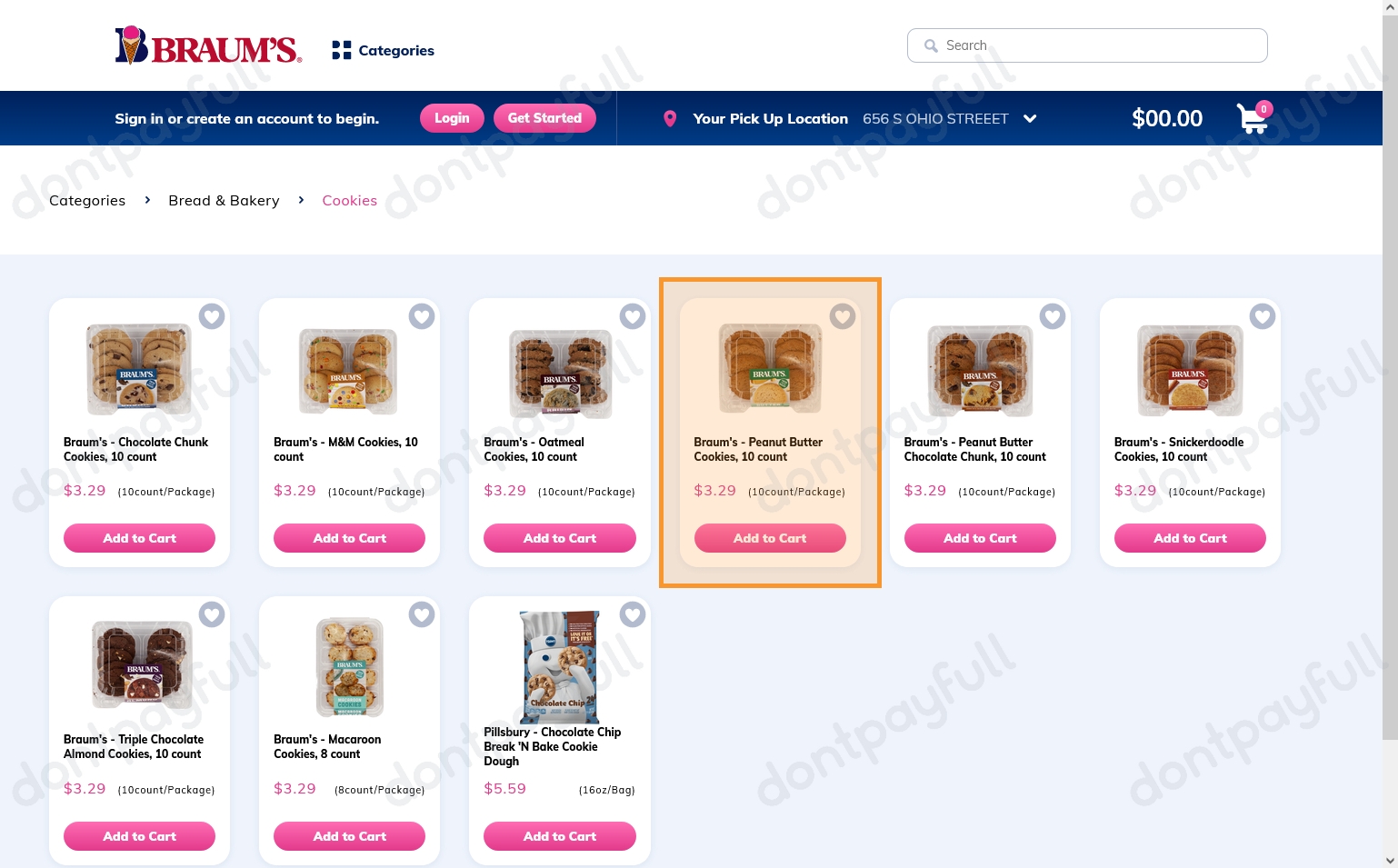
Task: Go to Categories breadcrumb
Action: [87, 200]
